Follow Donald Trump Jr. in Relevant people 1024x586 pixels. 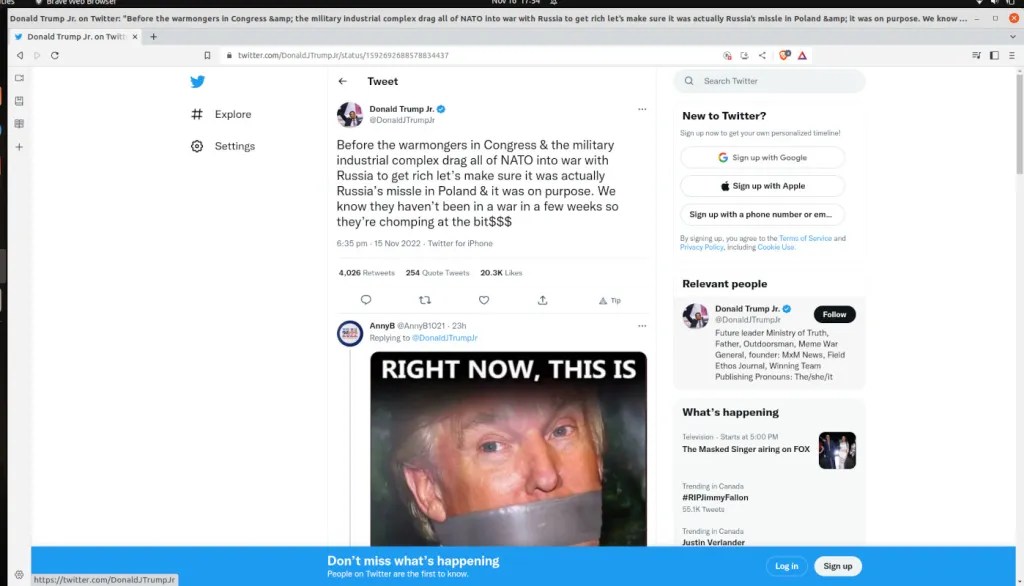[x=834, y=314]
